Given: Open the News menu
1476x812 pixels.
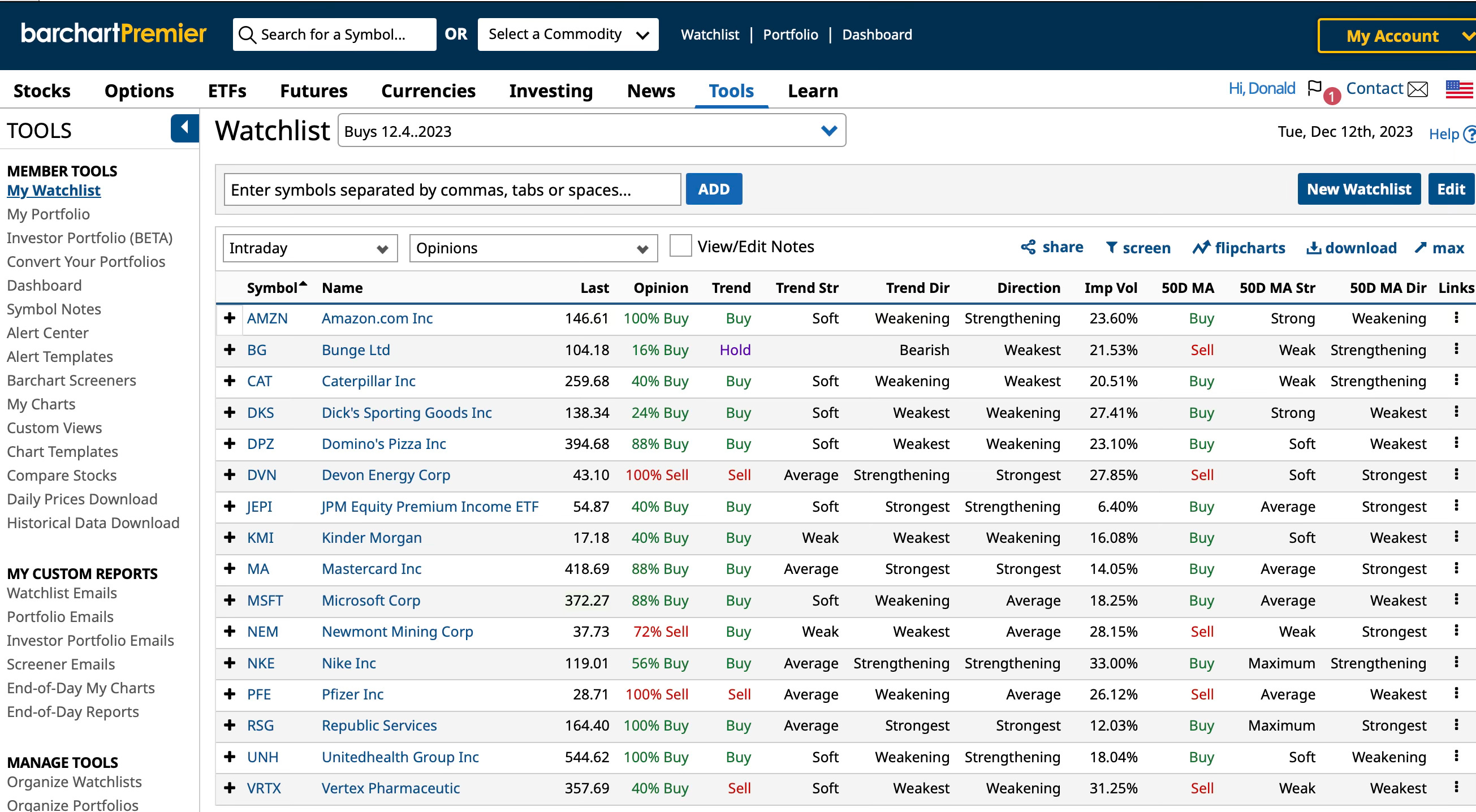Looking at the screenshot, I should (651, 90).
